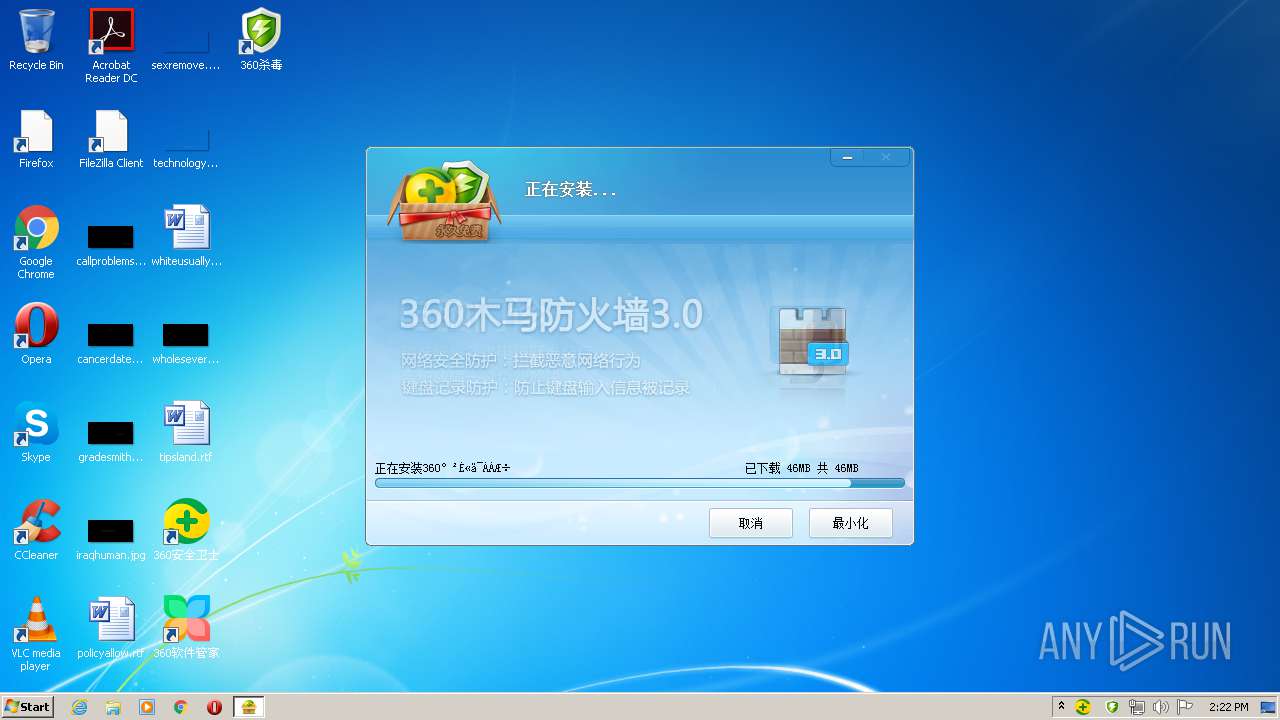Minimize the installer via title bar button
This screenshot has height=720, width=1280.
(x=848, y=157)
